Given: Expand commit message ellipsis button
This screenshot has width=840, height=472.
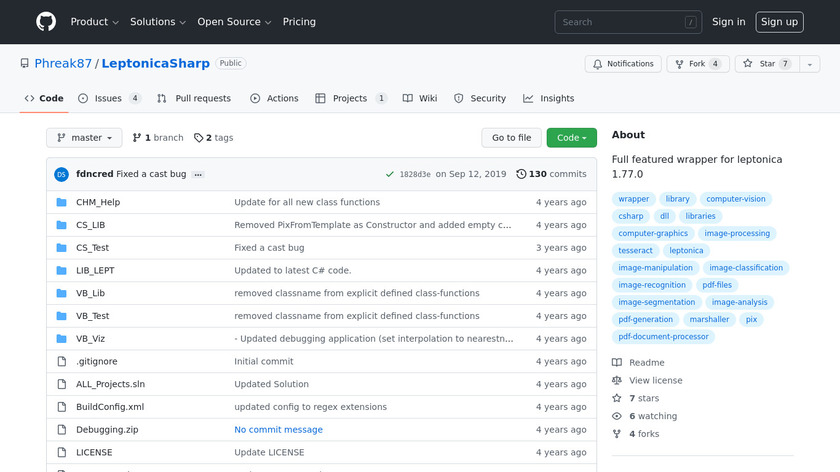Looking at the screenshot, I should 198,175.
